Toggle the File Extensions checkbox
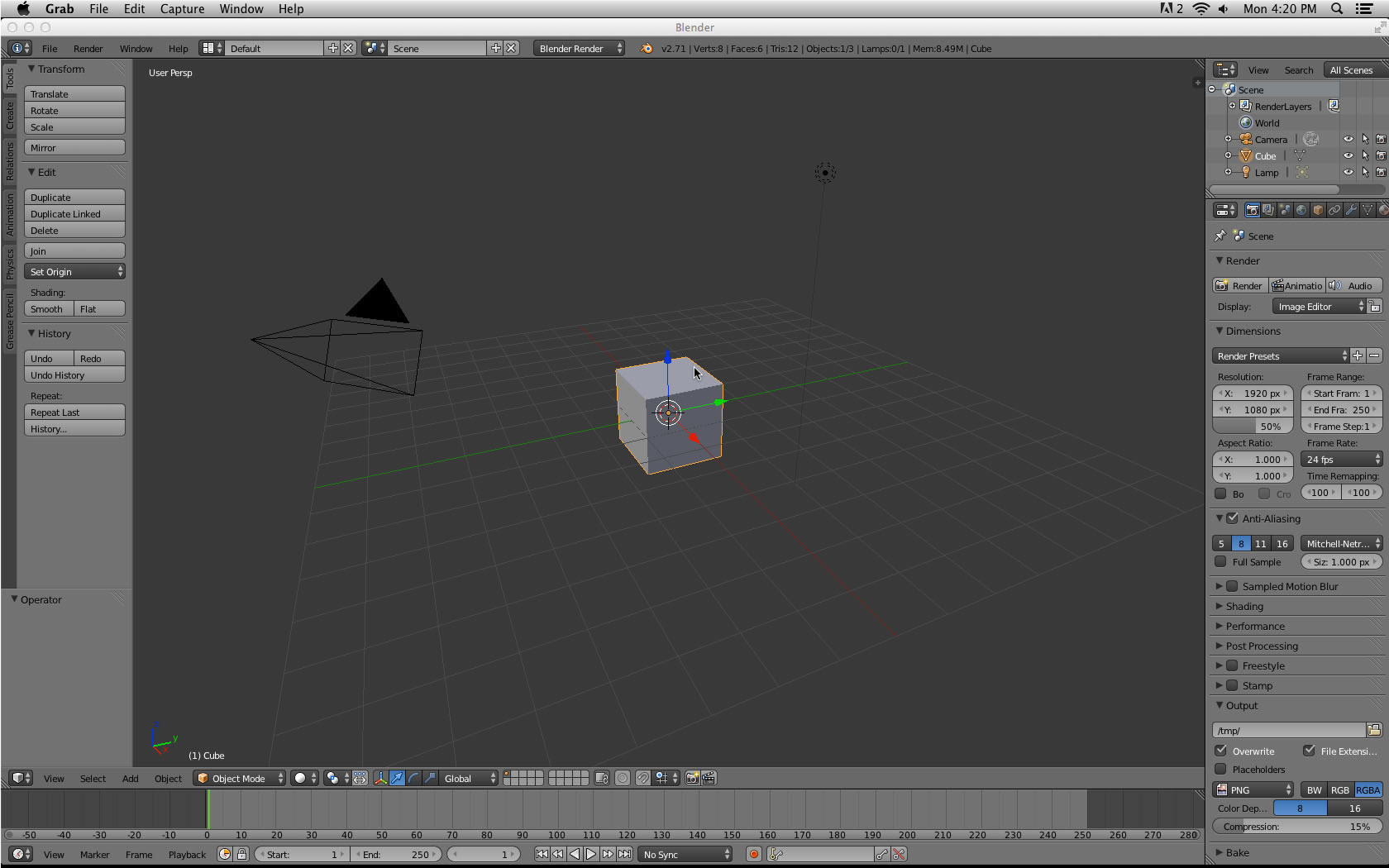This screenshot has height=868, width=1389. [1309, 751]
